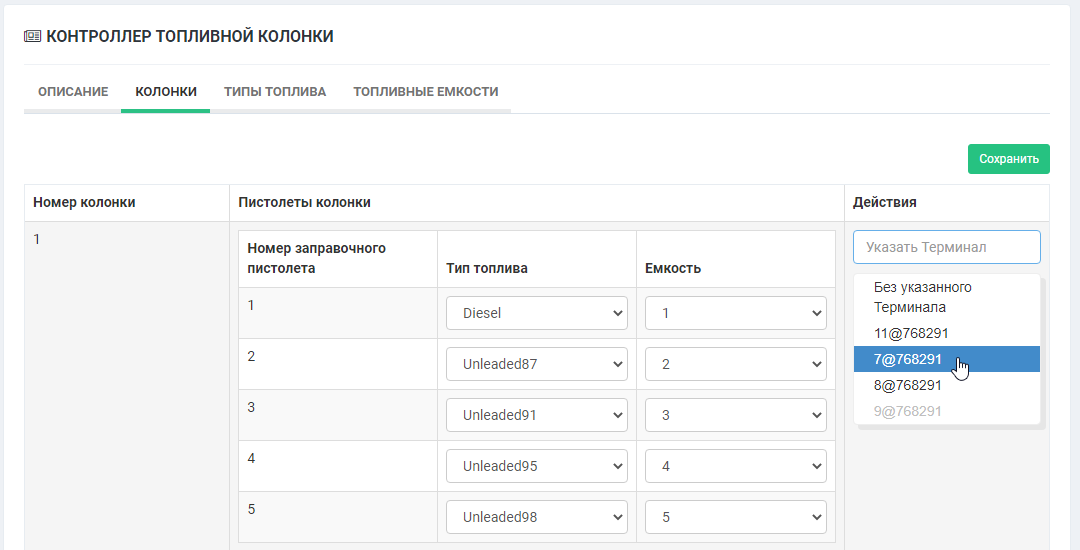The width and height of the screenshot is (1080, 550).
Task: Expand the tank dropdown showing value 2
Action: tap(736, 364)
